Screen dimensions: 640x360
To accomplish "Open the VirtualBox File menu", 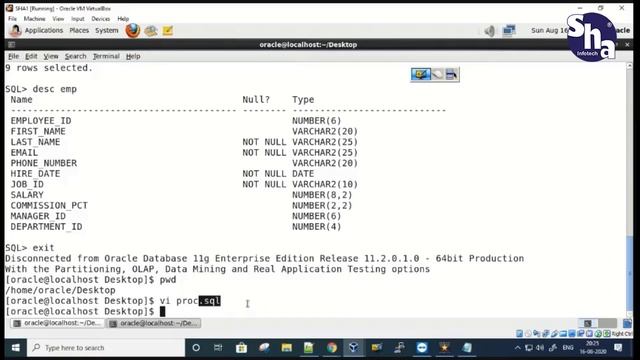I will click(13, 19).
